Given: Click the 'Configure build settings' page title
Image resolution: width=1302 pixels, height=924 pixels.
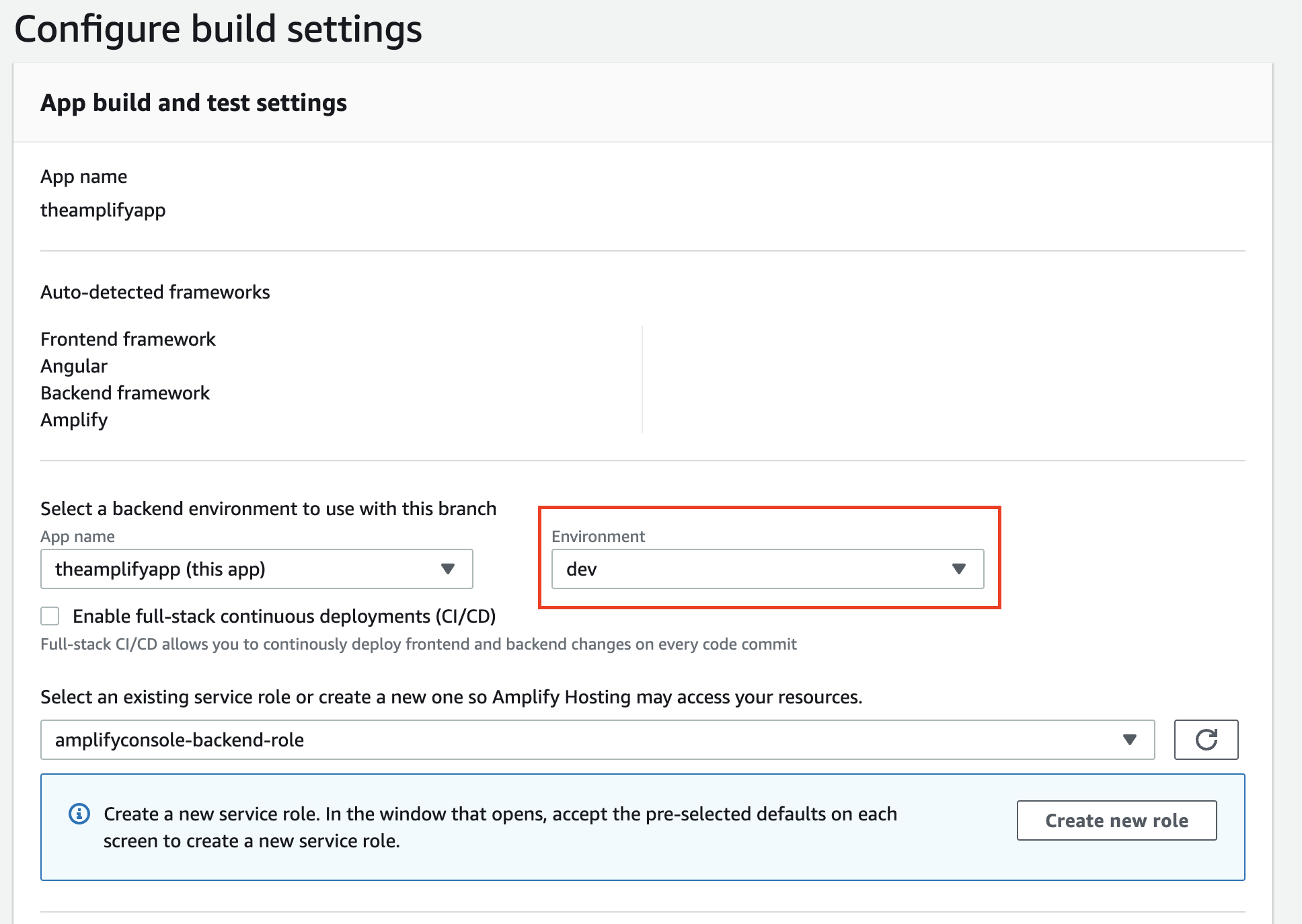Looking at the screenshot, I should click(x=218, y=30).
